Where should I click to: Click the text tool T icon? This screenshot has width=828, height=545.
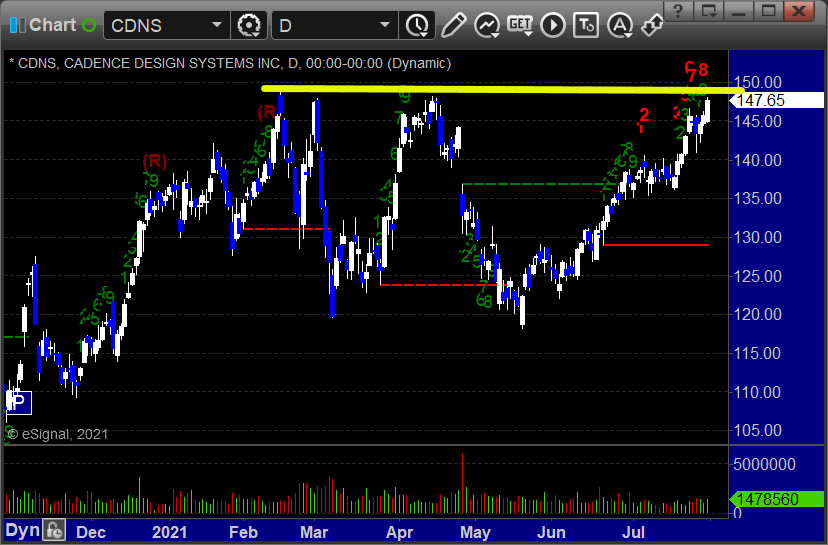click(586, 25)
